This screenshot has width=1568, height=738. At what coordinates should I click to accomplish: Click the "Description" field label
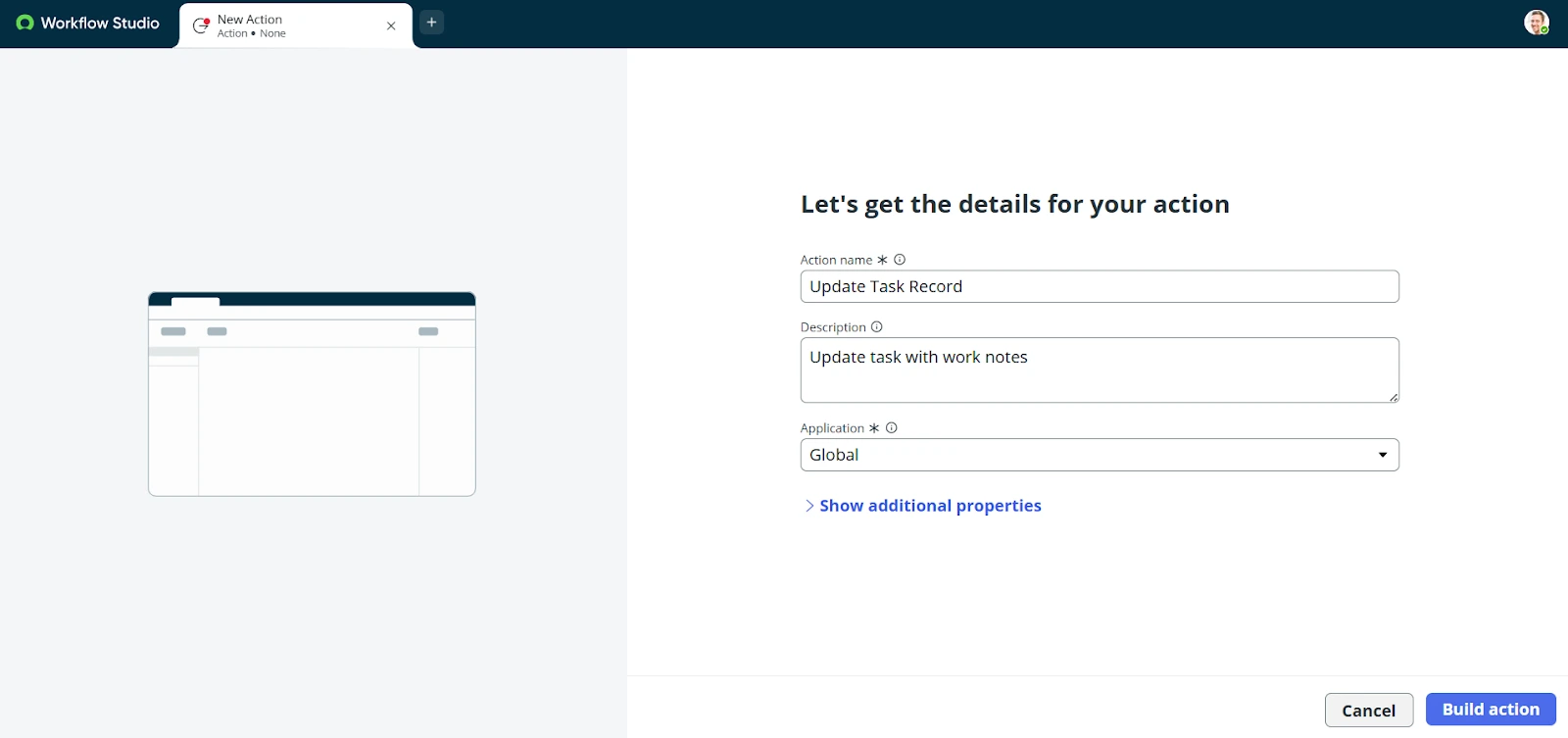point(833,327)
